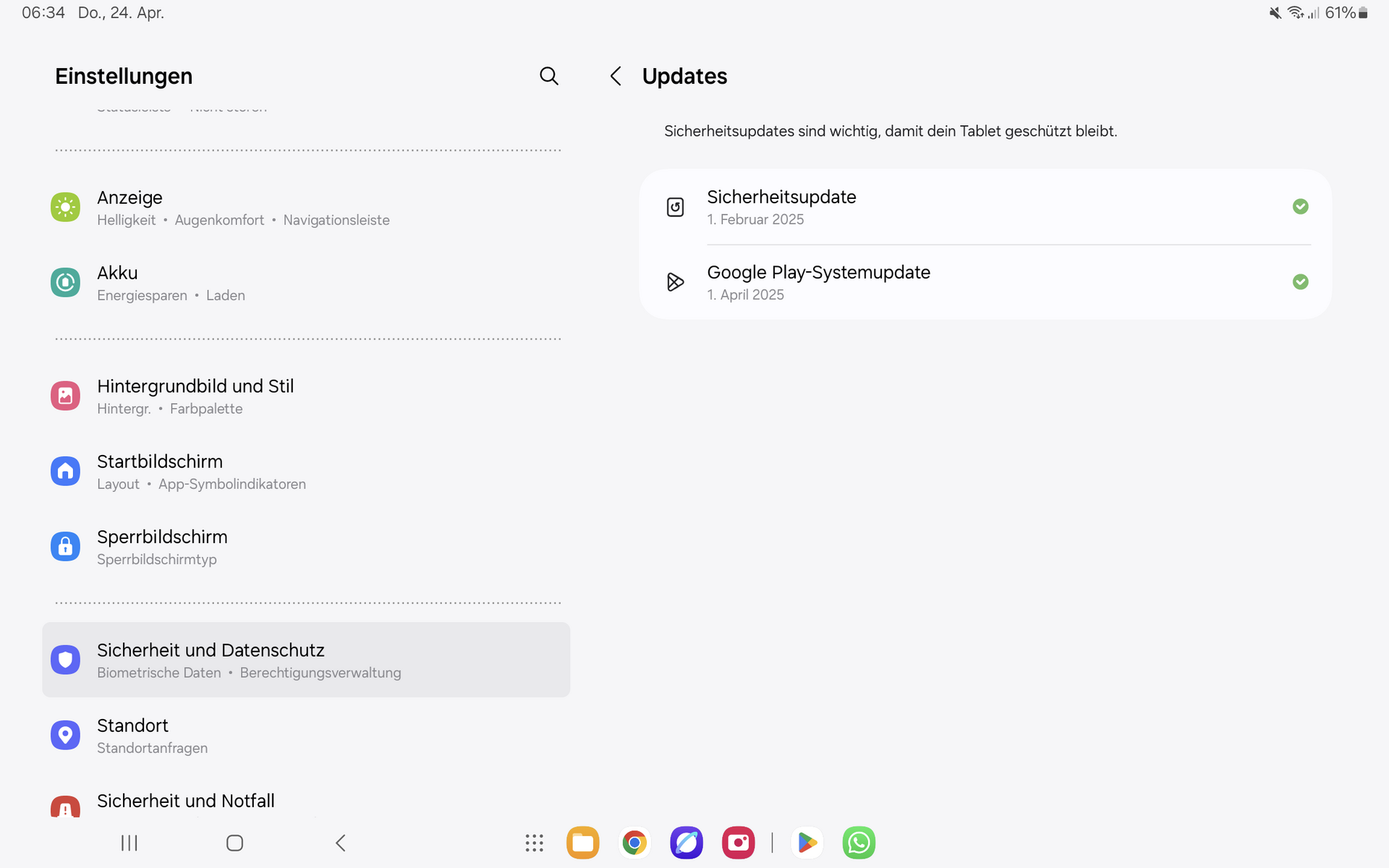Viewport: 1389px width, 868px height.
Task: Open Sicherheit und Notfall settings
Action: tap(186, 801)
